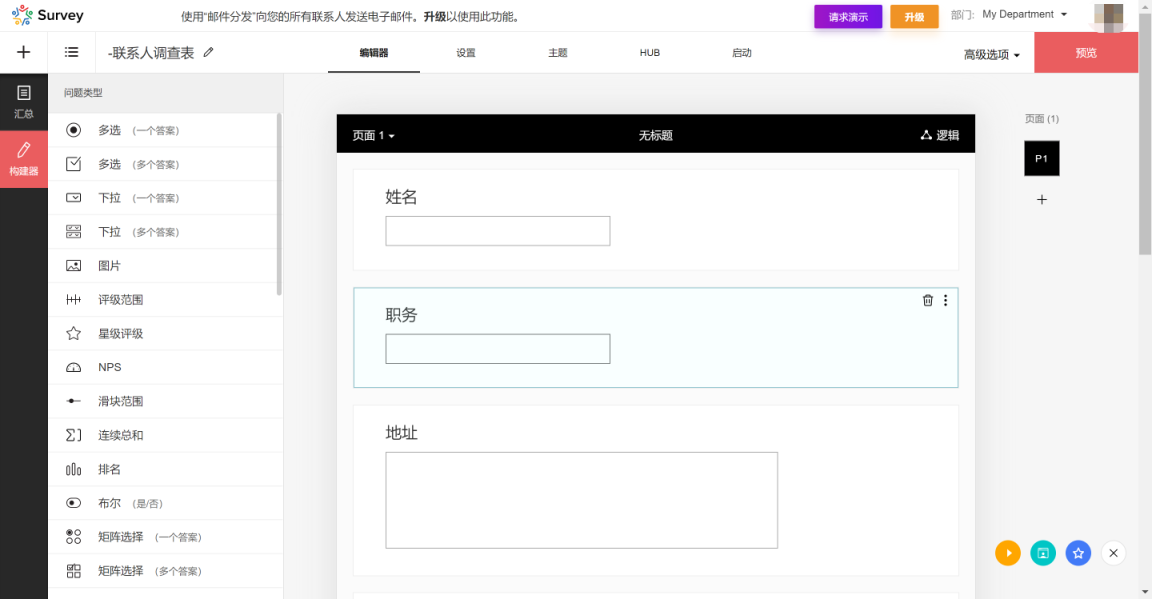Insert a 图片 image question
This screenshot has height=599, width=1152.
point(108,265)
